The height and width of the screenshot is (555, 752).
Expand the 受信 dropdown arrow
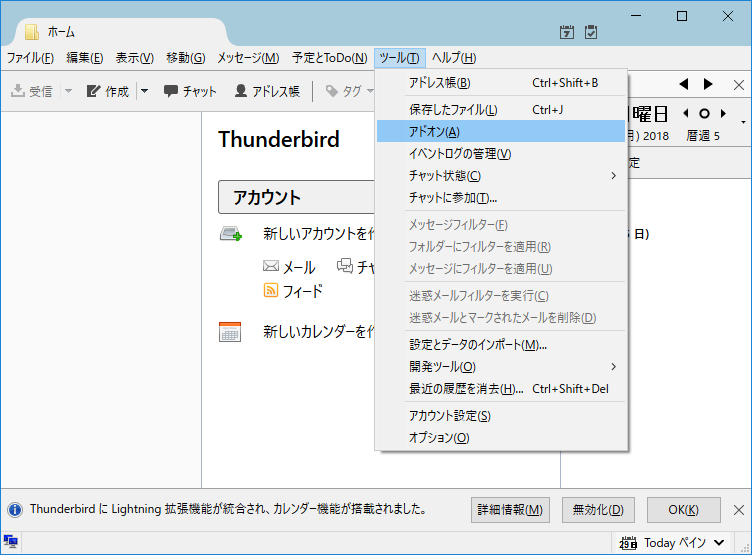tap(69, 91)
